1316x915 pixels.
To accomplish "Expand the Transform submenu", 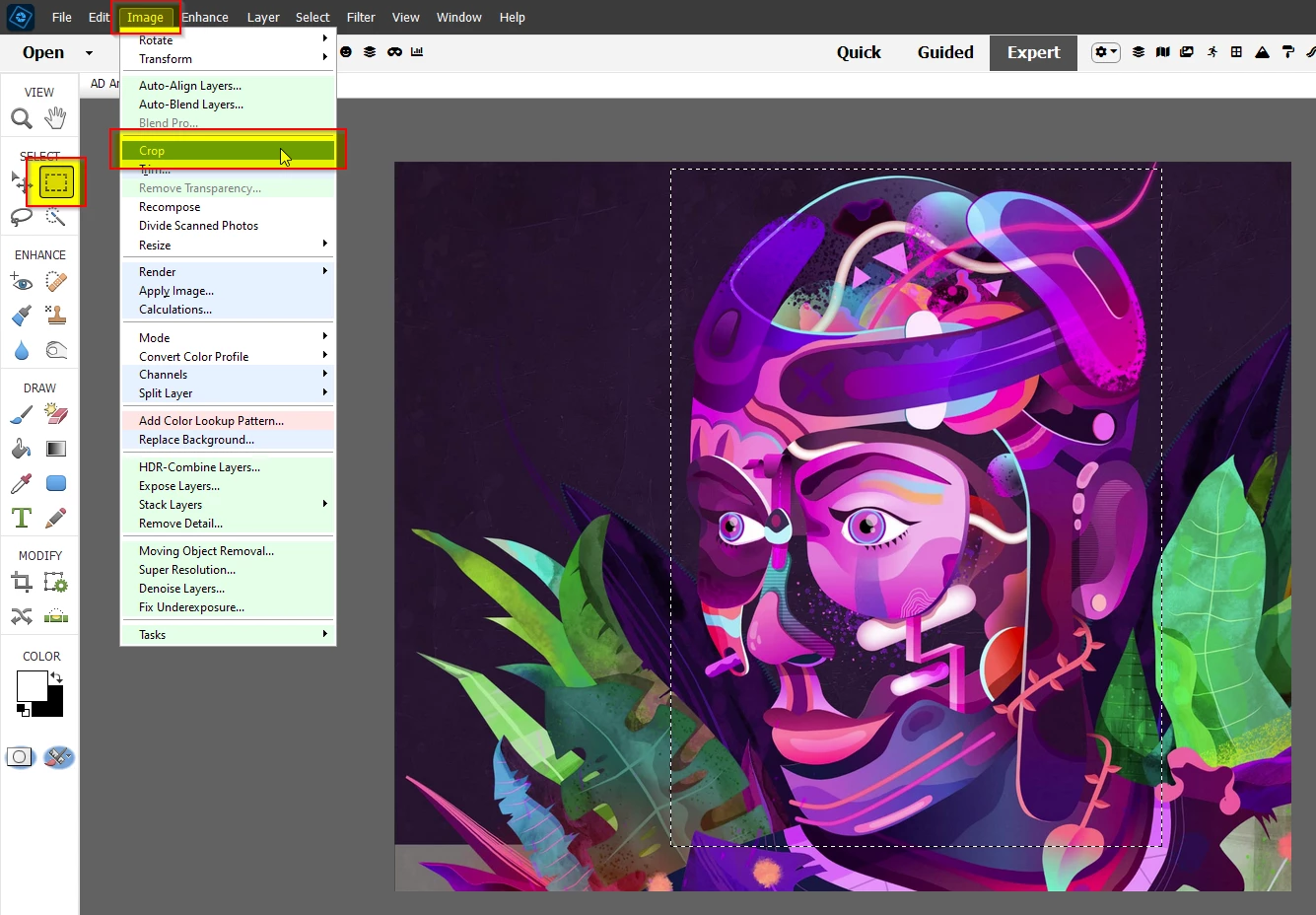I will click(228, 59).
